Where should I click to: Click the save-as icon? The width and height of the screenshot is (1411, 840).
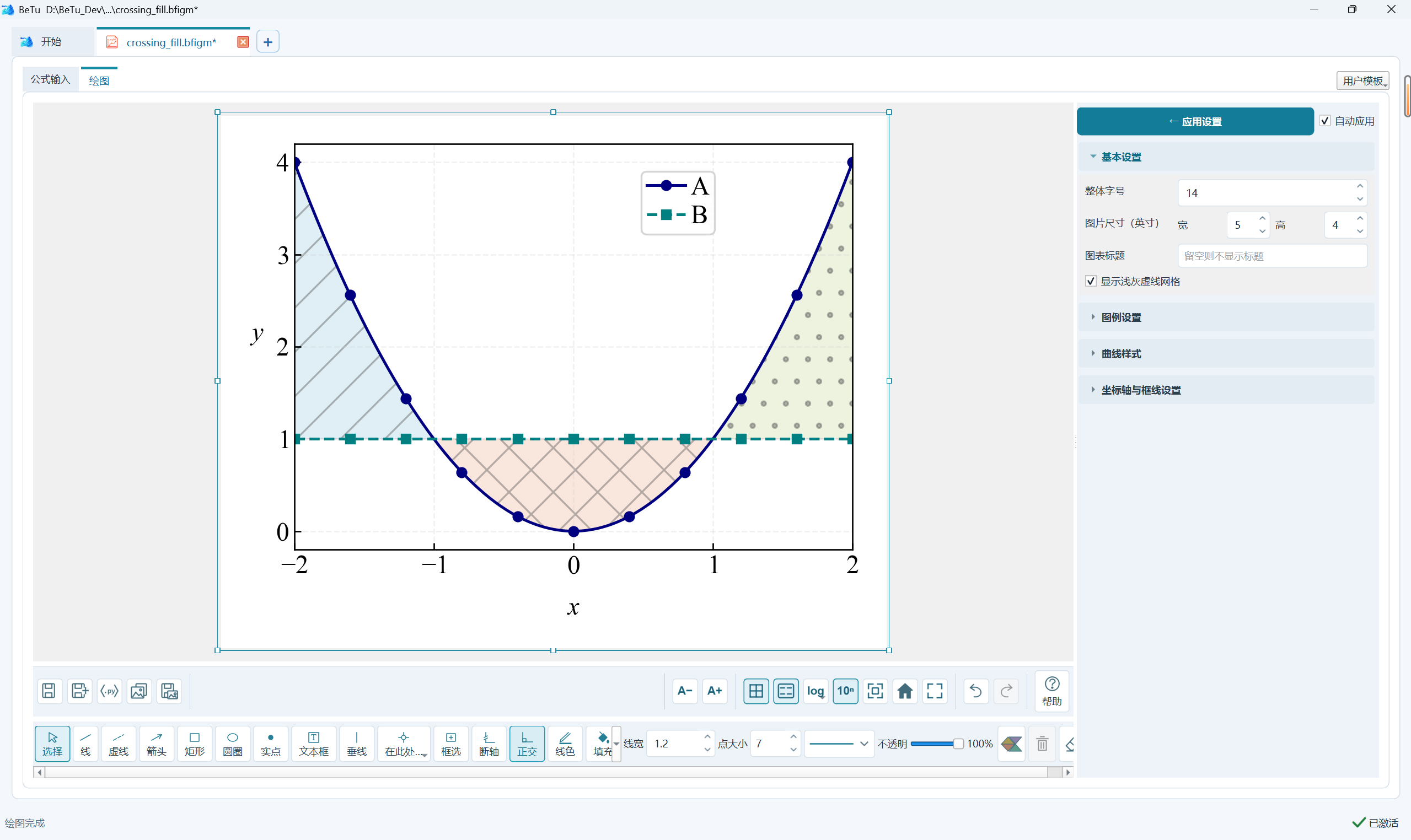tap(79, 691)
